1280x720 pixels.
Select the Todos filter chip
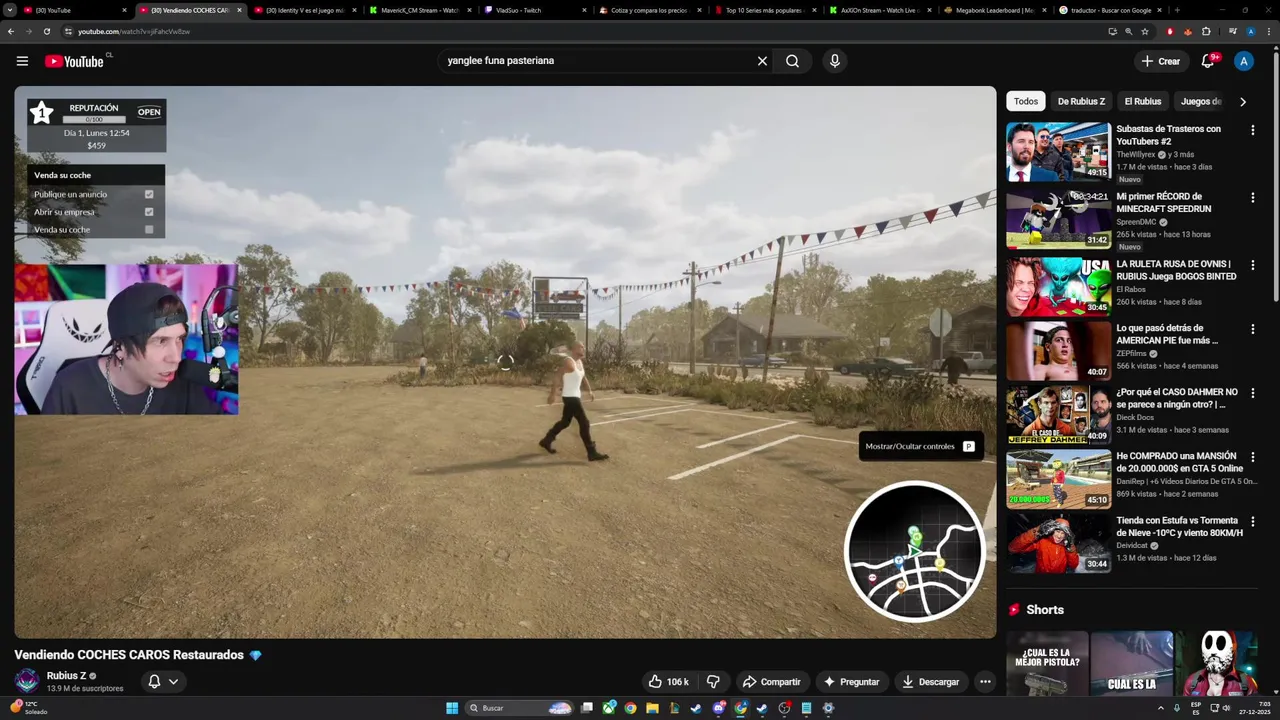(1026, 101)
